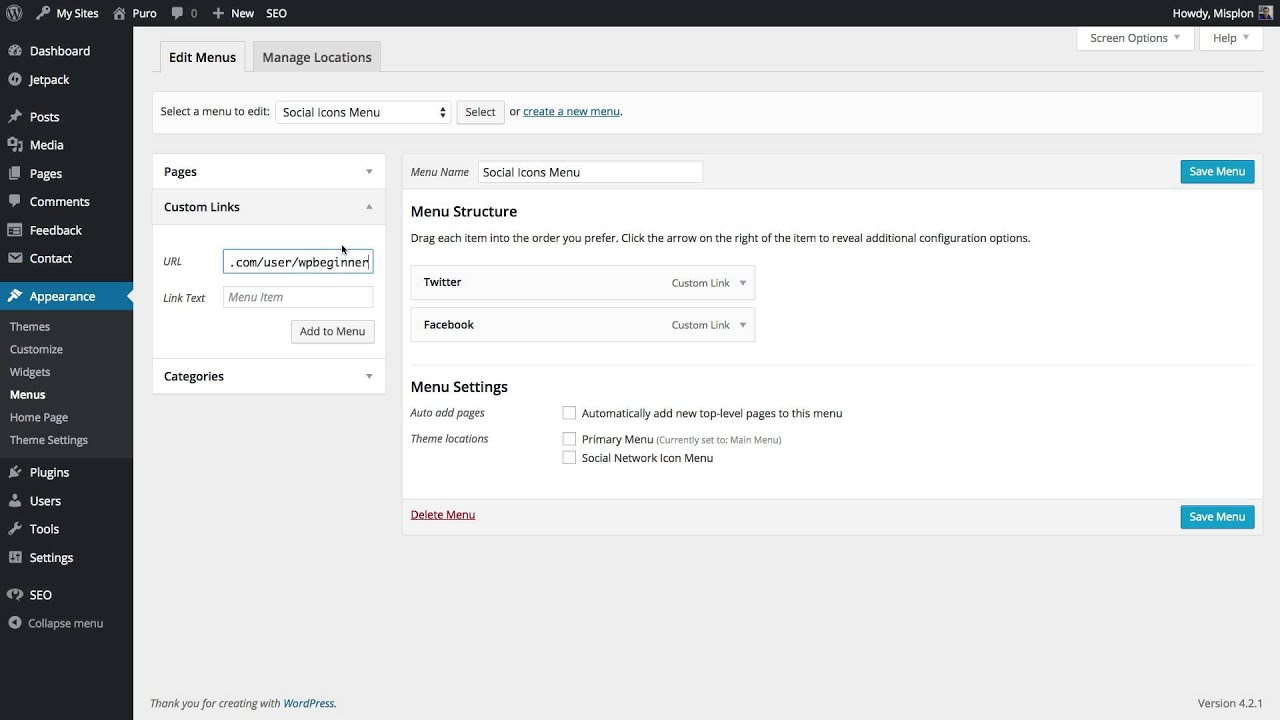Image resolution: width=1280 pixels, height=720 pixels.
Task: Expand the Pages panel arrow
Action: pos(369,172)
